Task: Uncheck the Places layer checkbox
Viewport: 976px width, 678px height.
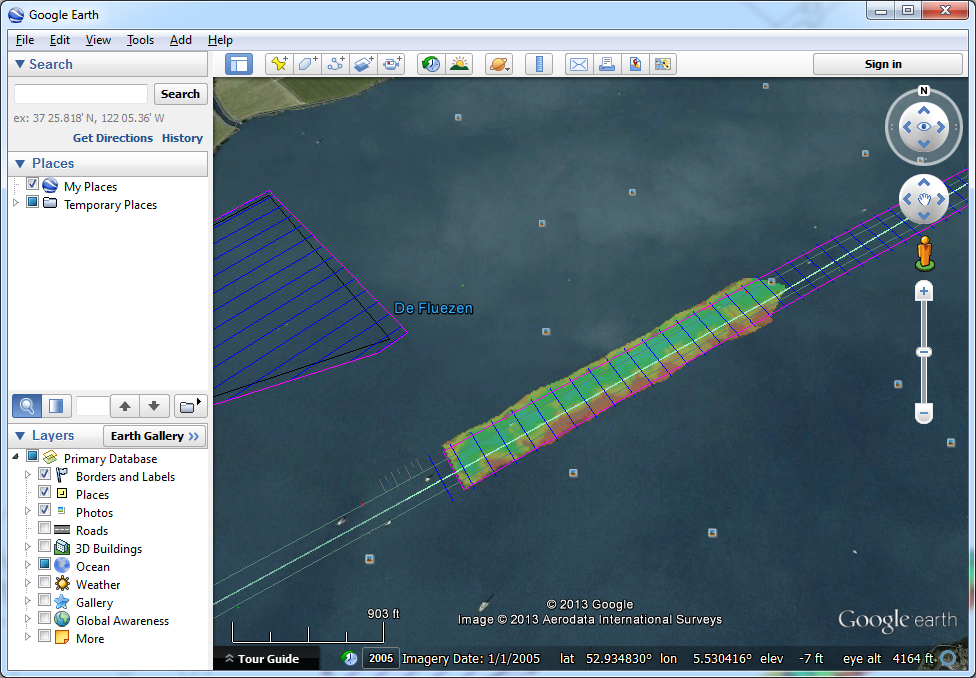Action: tap(44, 492)
